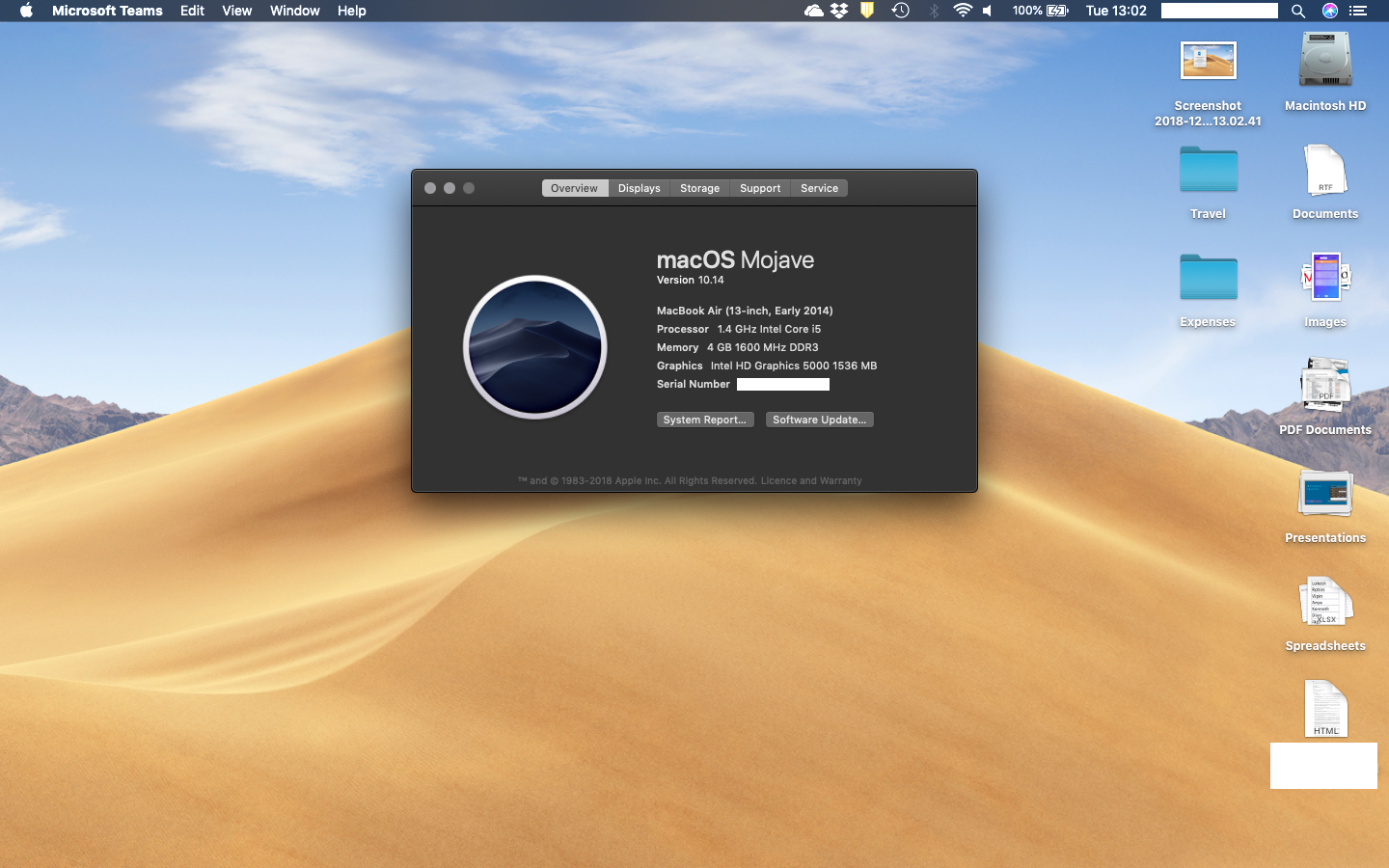Viewport: 1389px width, 868px height.
Task: Click the Software Update button
Action: point(819,420)
